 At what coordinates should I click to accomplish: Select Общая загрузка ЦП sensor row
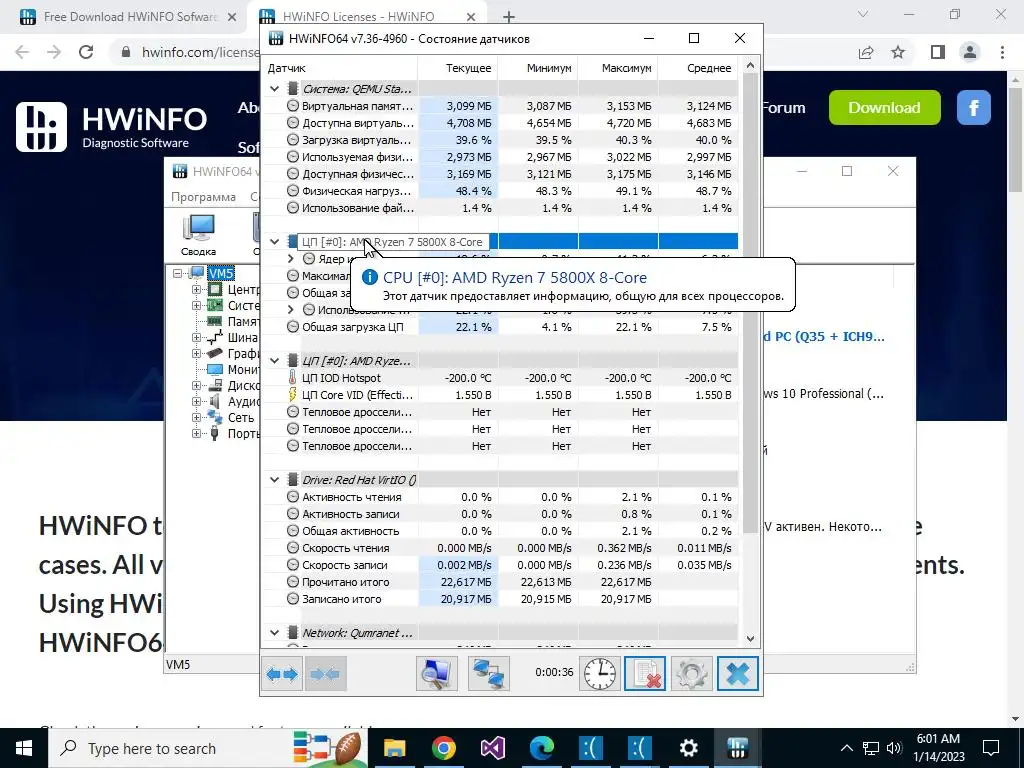(500, 327)
